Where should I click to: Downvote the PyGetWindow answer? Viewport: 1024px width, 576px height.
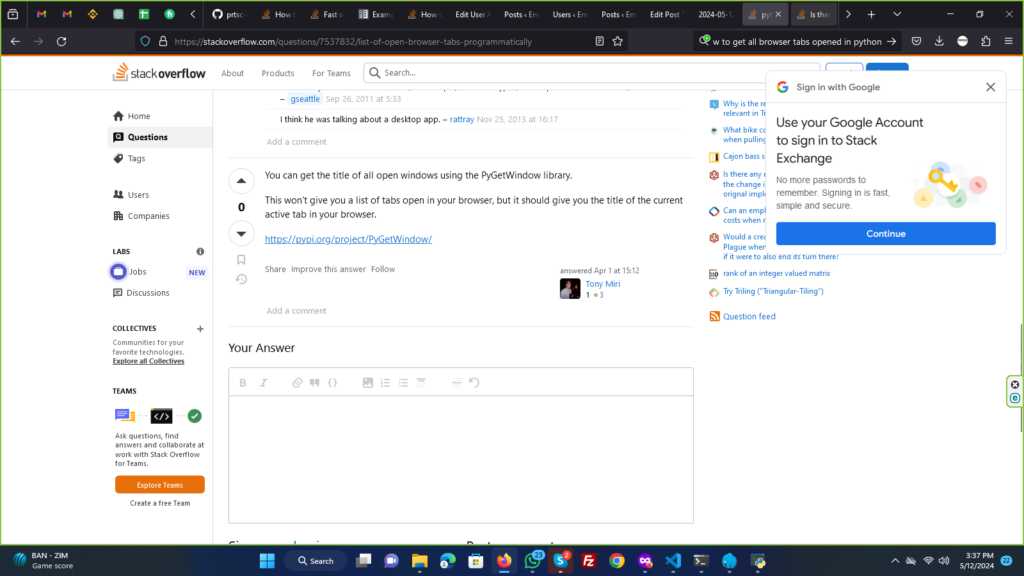[x=241, y=233]
